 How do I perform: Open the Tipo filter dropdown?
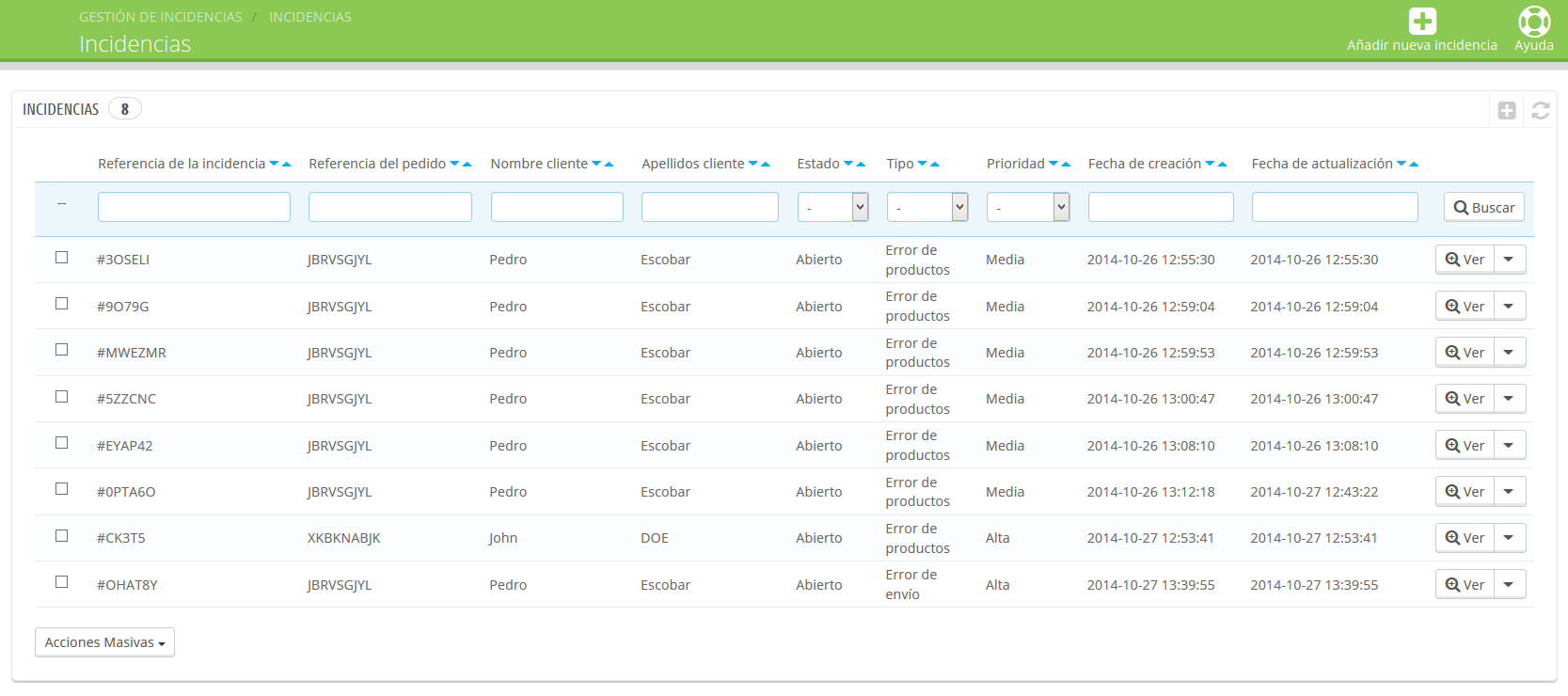pyautogui.click(x=927, y=207)
